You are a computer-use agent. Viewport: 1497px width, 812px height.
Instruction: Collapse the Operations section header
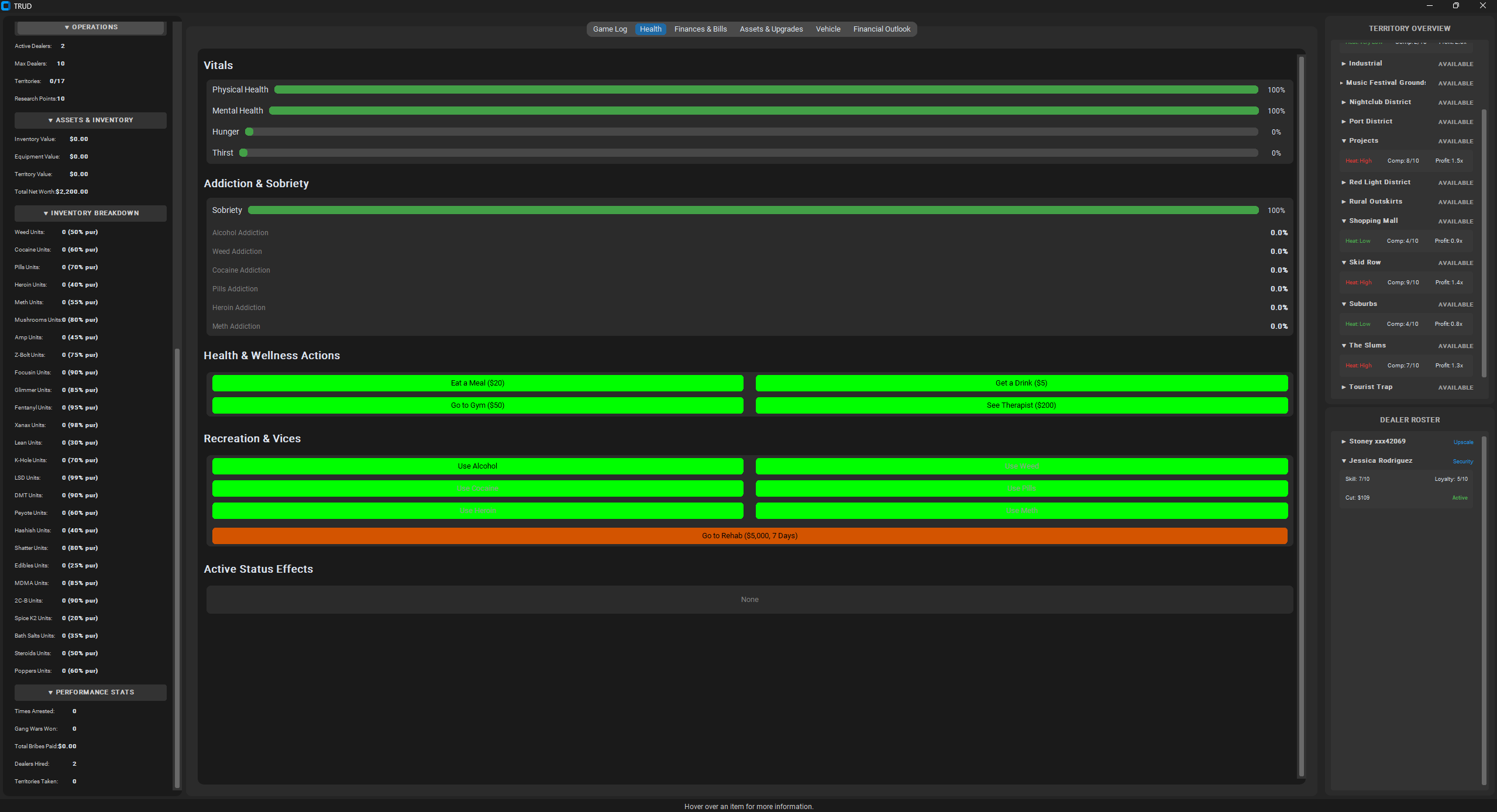point(91,27)
